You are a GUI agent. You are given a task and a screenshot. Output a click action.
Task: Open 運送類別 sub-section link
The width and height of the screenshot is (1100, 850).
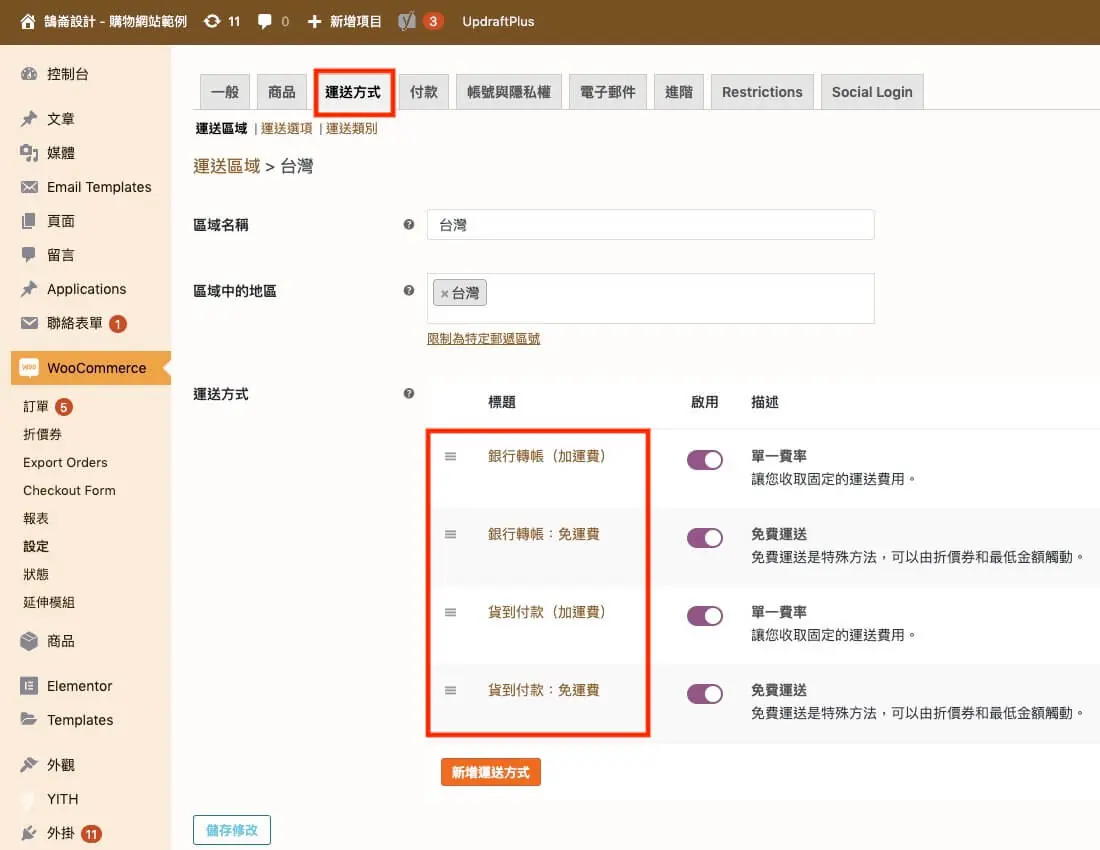[x=351, y=128]
